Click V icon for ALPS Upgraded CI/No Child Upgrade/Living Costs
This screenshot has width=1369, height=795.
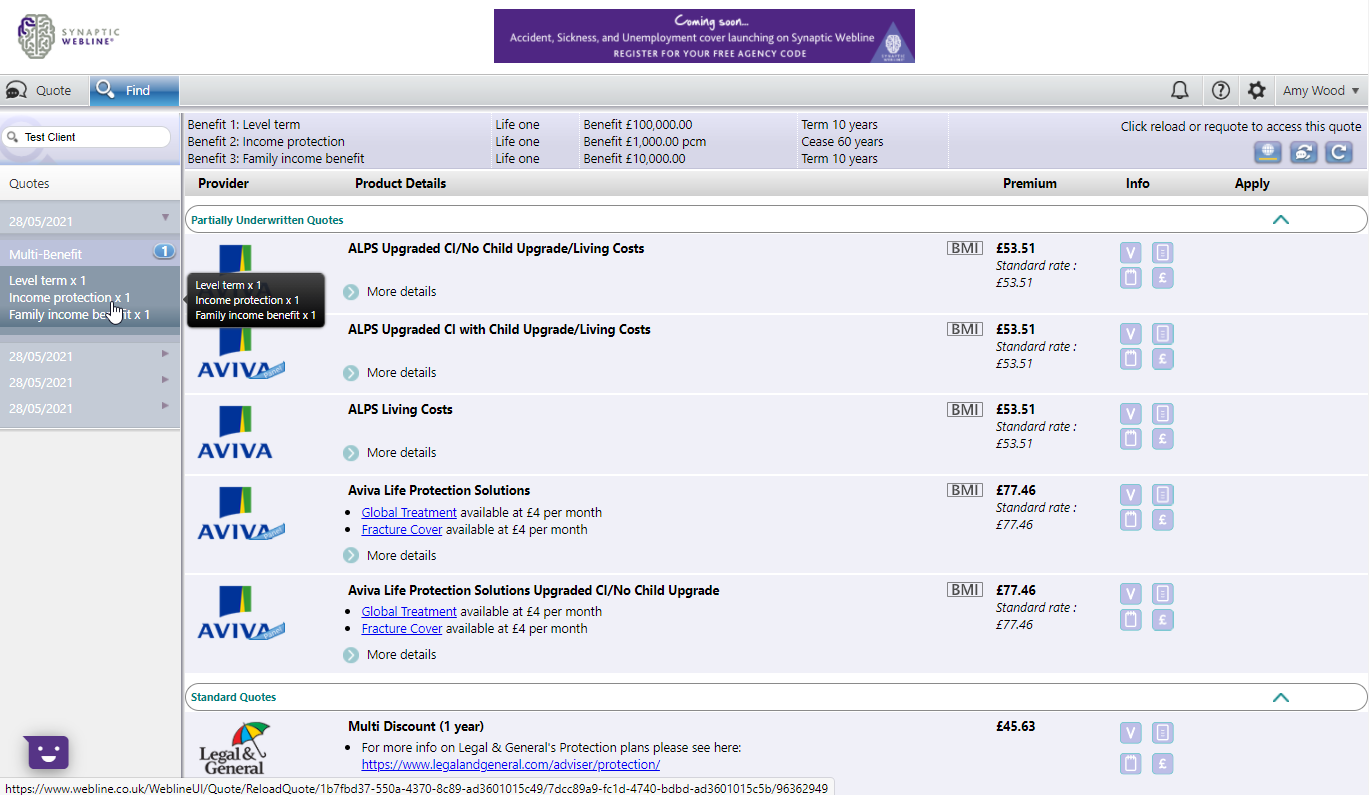pos(1131,253)
